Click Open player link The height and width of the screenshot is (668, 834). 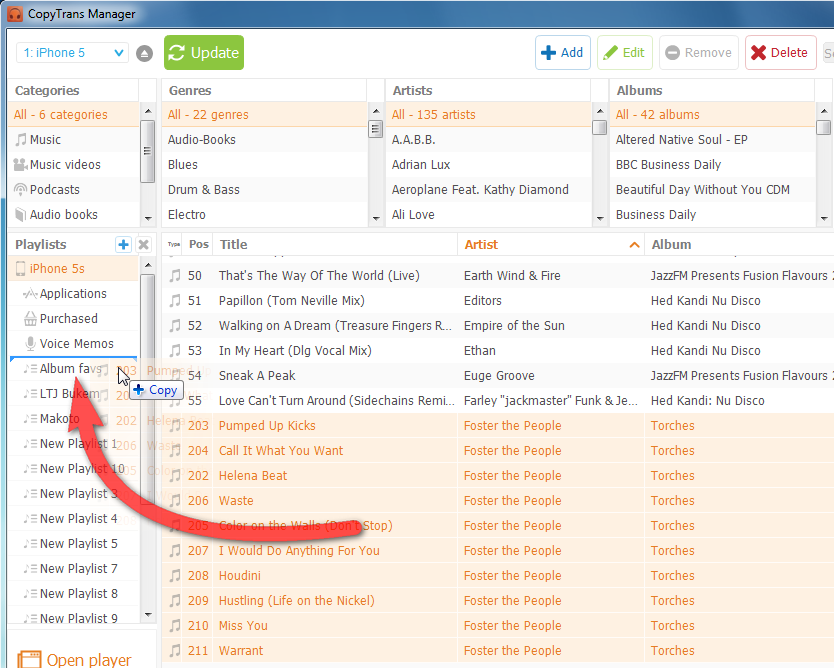(74, 659)
